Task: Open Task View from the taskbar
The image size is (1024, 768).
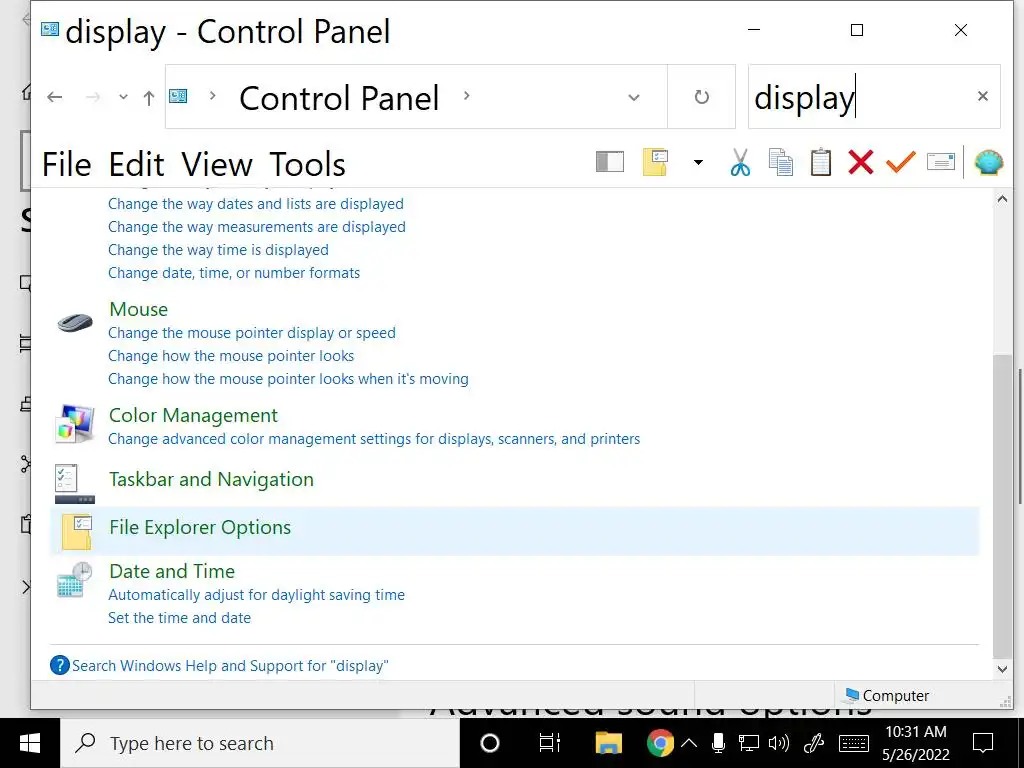Action: (549, 743)
